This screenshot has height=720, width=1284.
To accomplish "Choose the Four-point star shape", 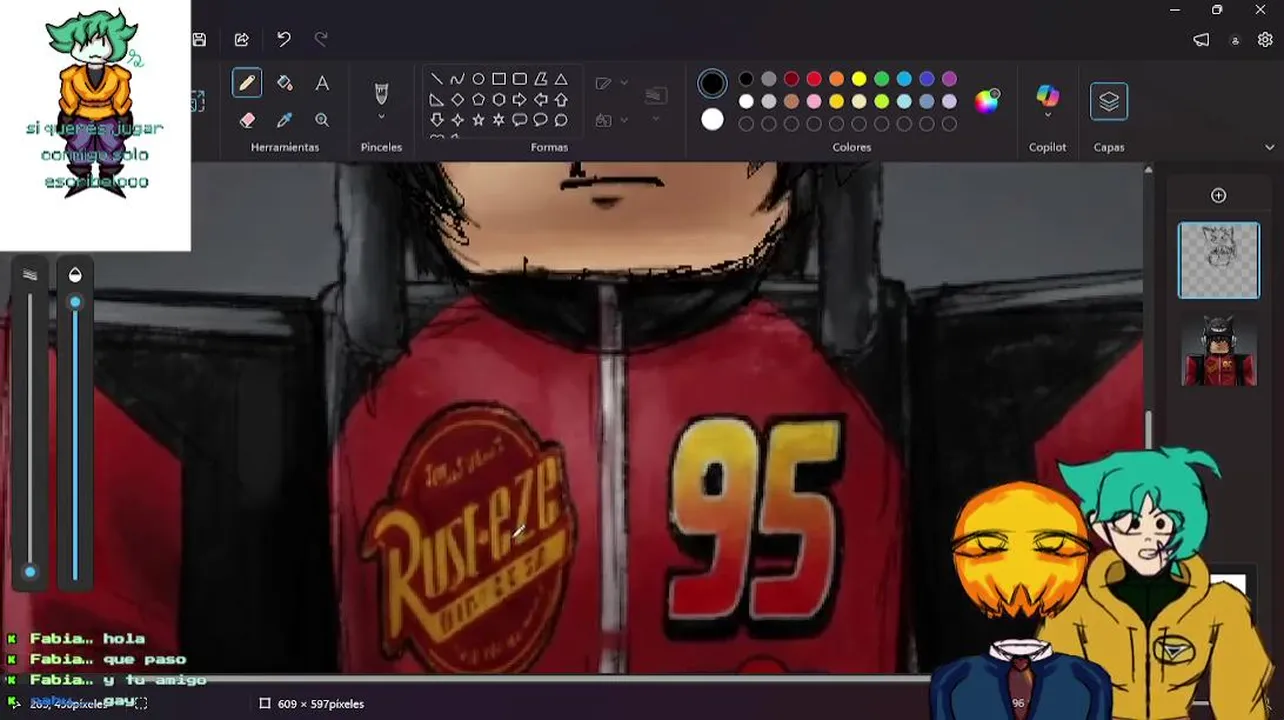I will pyautogui.click(x=457, y=120).
